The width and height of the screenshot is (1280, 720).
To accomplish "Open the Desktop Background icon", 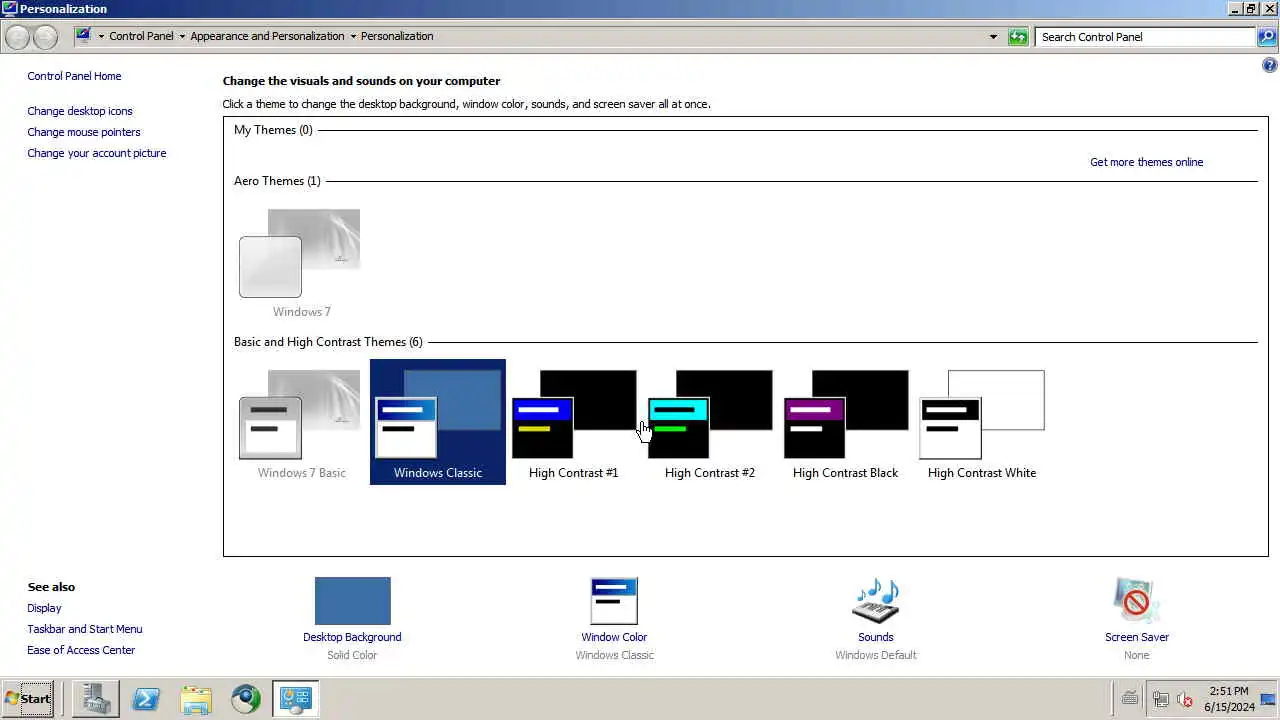I will point(352,601).
